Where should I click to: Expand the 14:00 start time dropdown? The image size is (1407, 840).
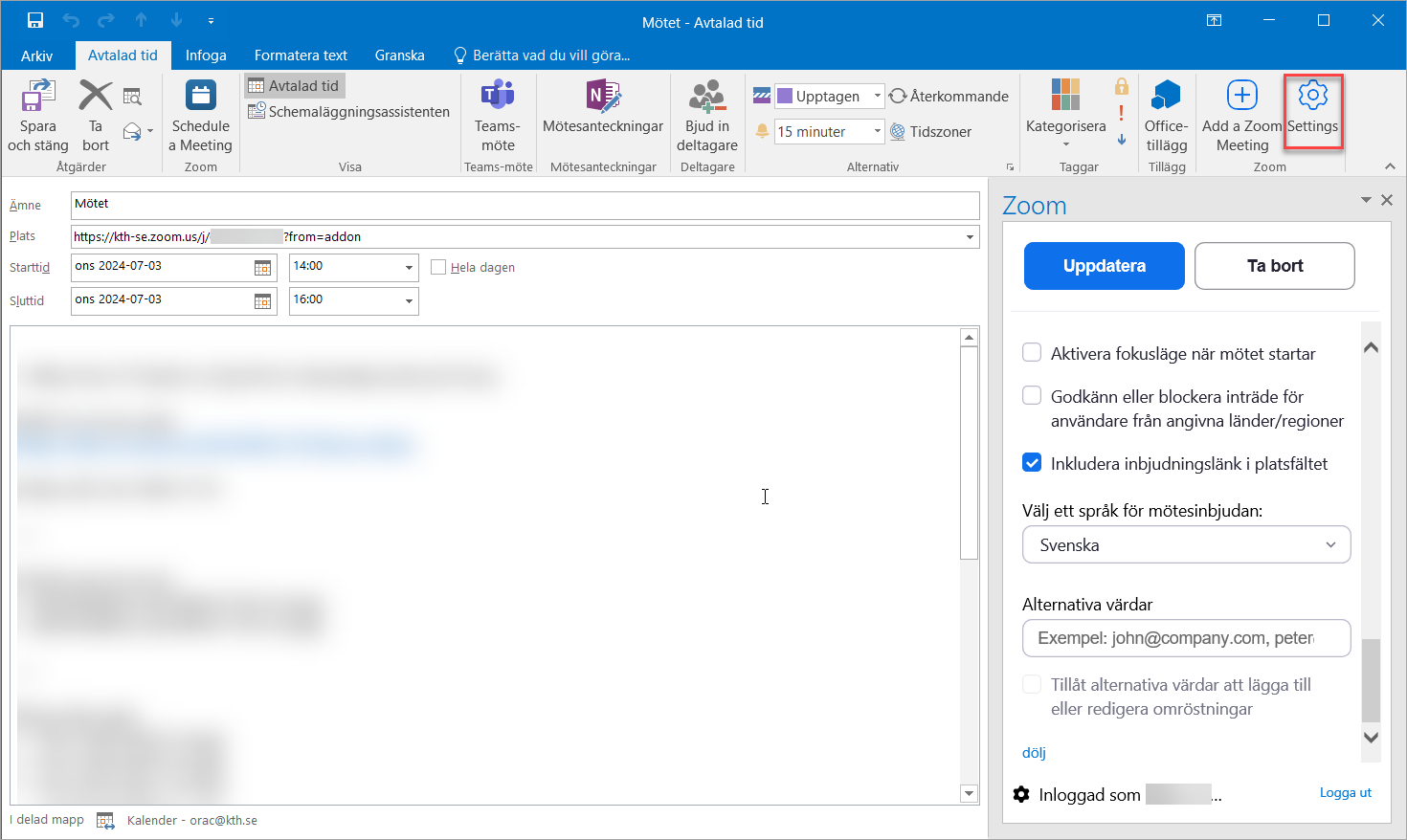tap(409, 268)
